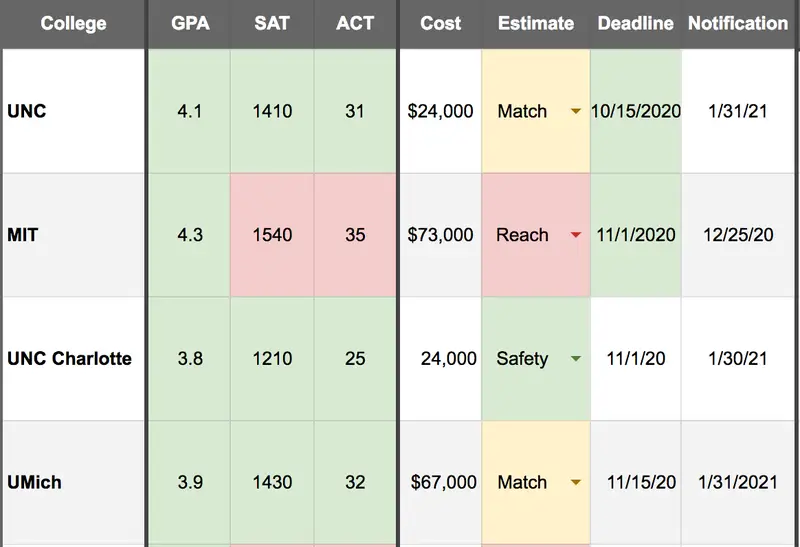Select the 10/15/2020 deadline cell
The height and width of the screenshot is (547, 800).
[635, 111]
